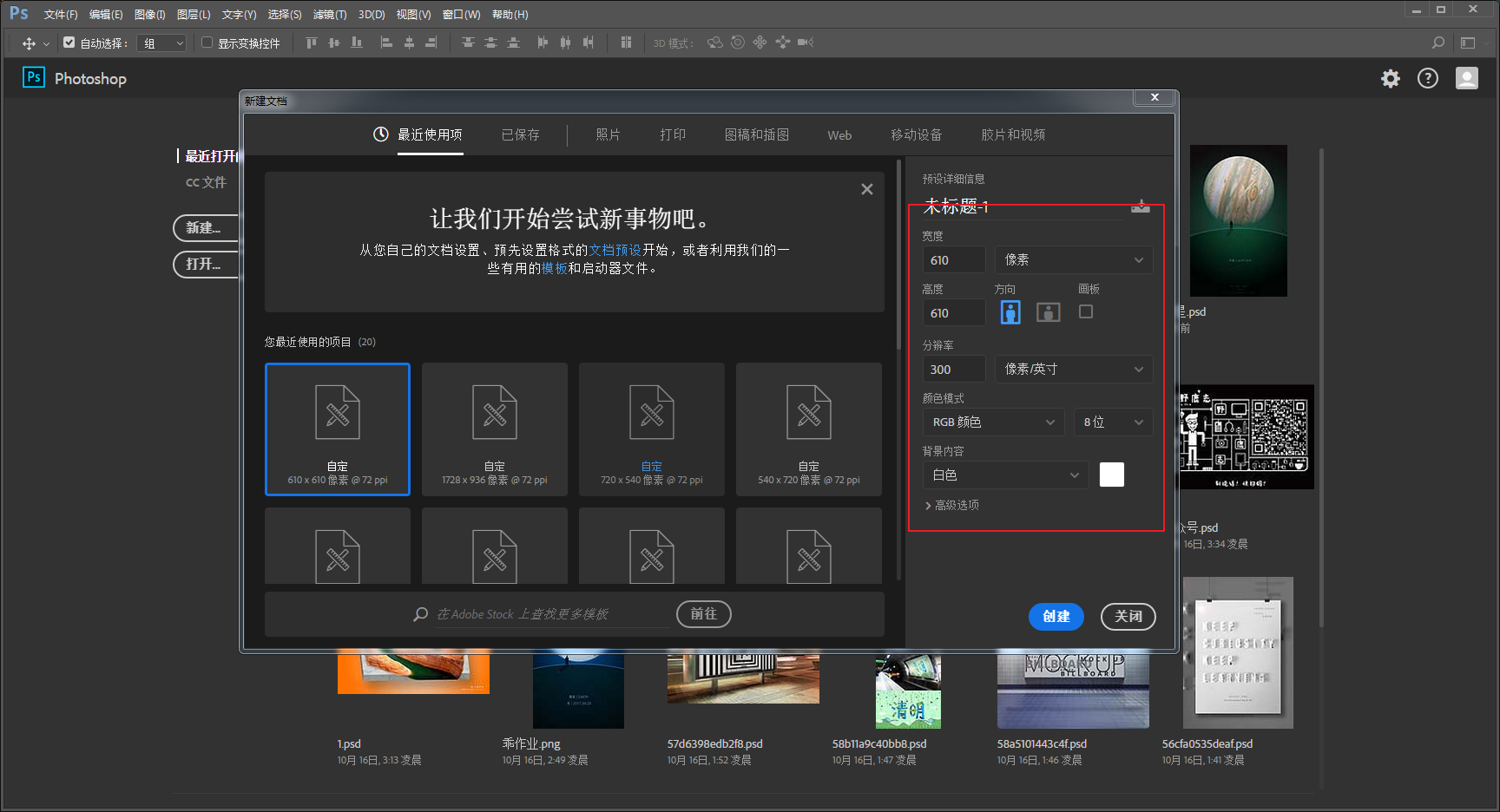Click distribute horizontal centers icon
Viewport: 1500px width, 812px height.
pos(565,43)
